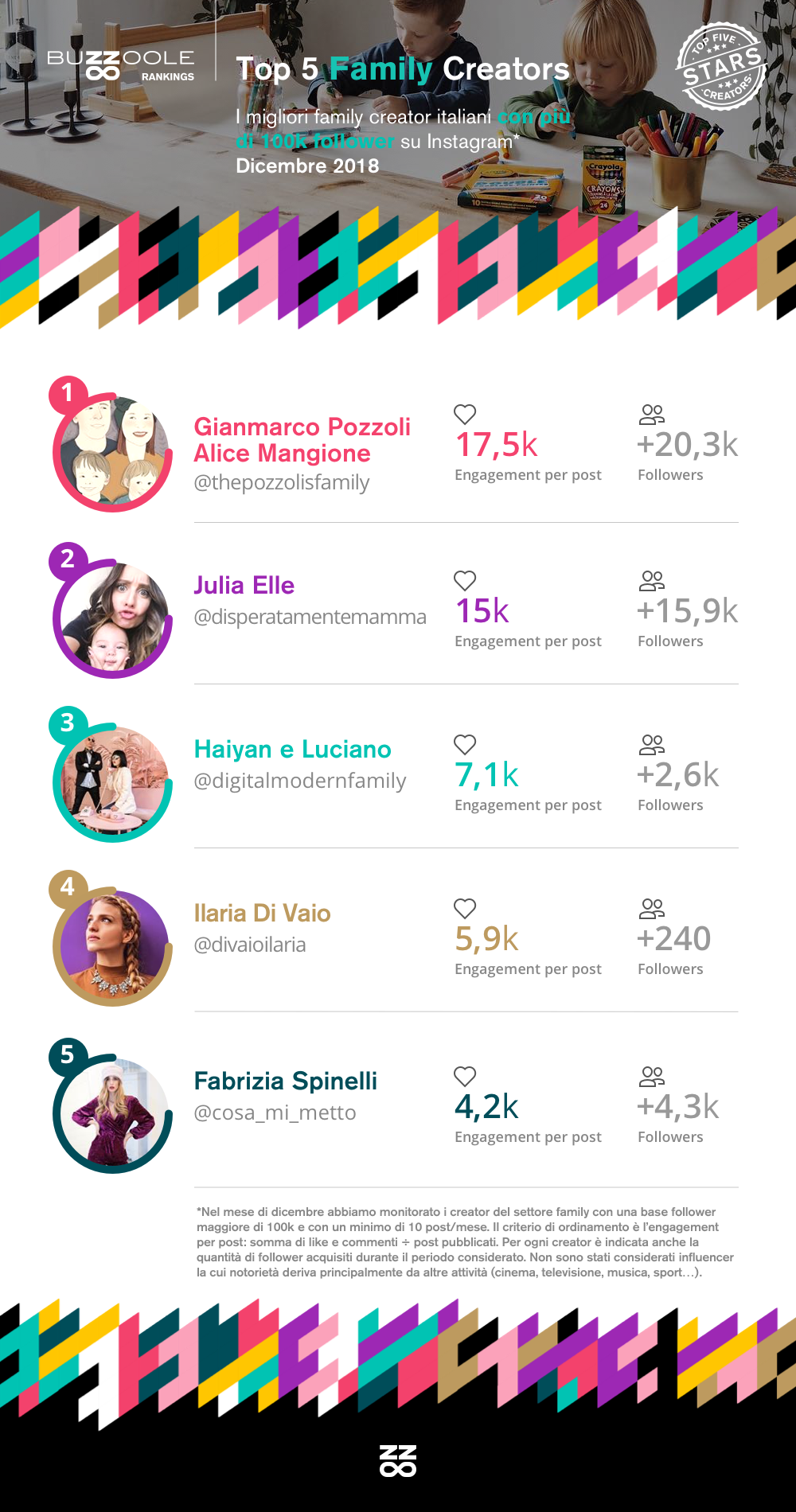
Task: Click the heart icon above 17,5k engagement
Action: pos(465,414)
